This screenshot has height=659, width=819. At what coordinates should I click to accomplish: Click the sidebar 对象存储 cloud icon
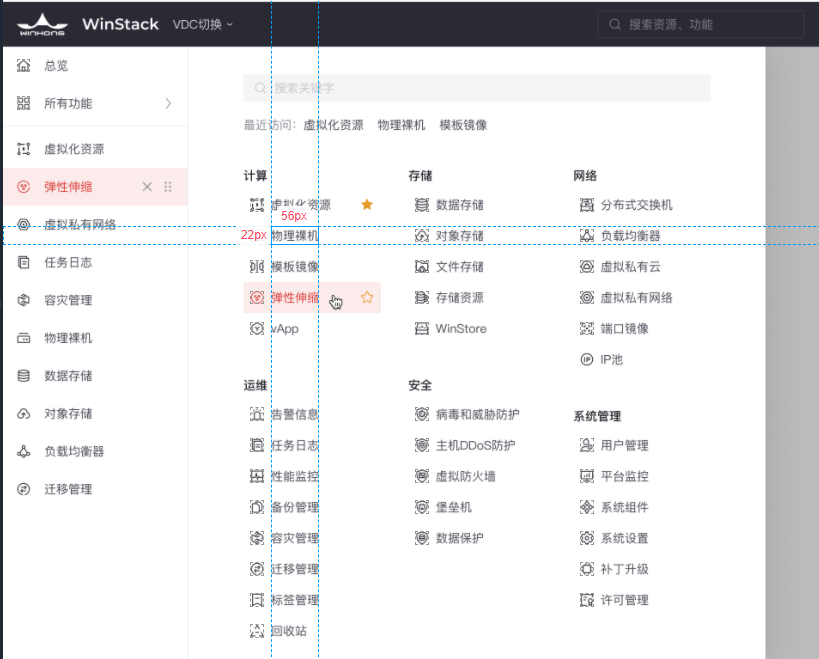tap(24, 414)
